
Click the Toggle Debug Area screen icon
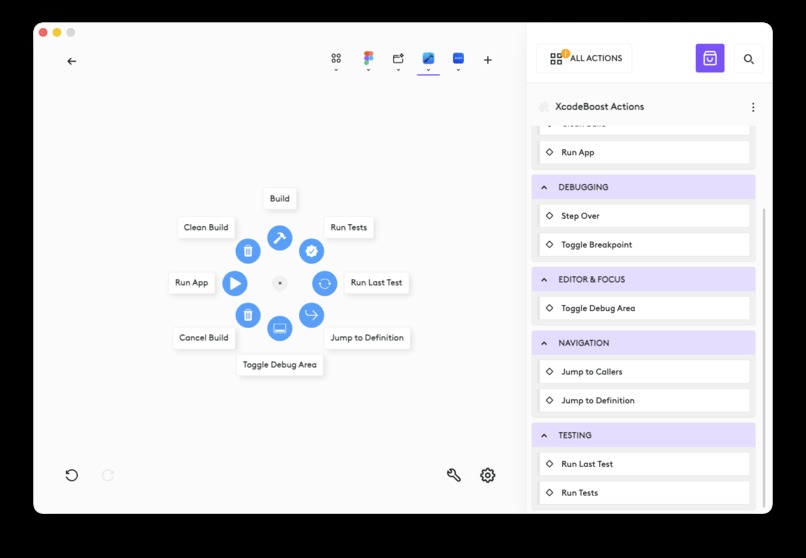tap(280, 328)
